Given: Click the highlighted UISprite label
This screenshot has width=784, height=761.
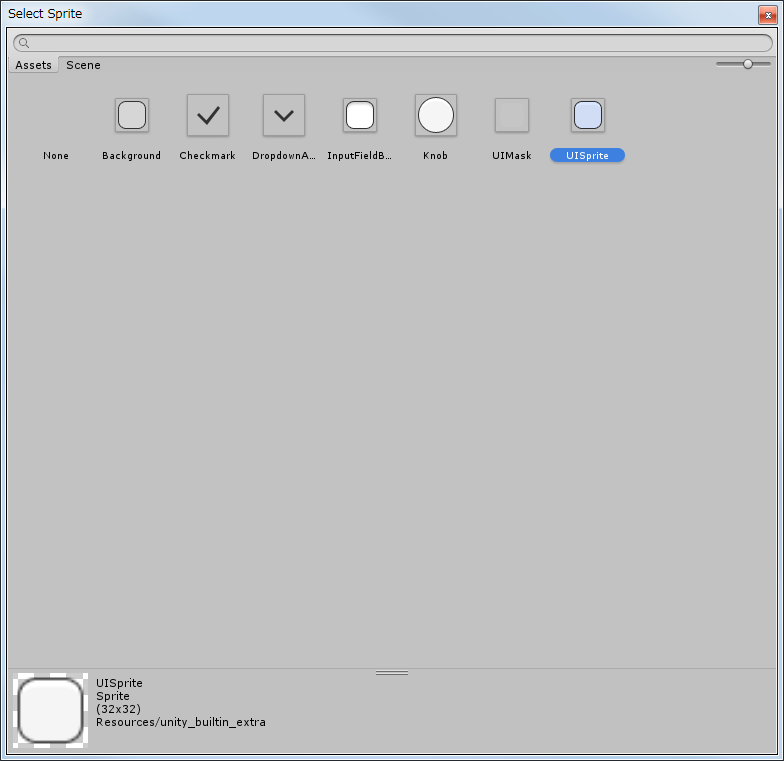Looking at the screenshot, I should coord(588,156).
